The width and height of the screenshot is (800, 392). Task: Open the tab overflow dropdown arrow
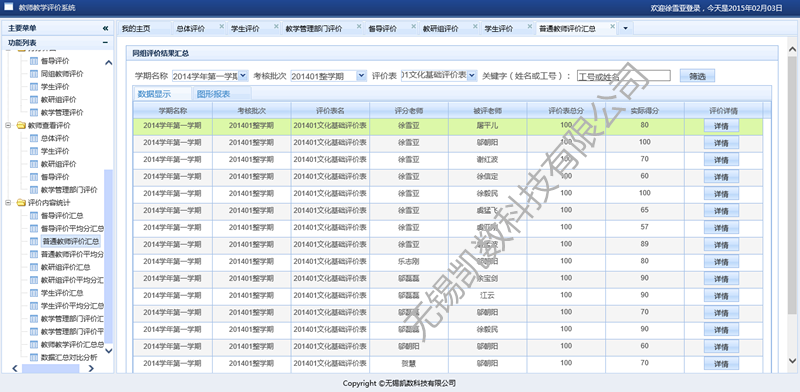tap(626, 29)
